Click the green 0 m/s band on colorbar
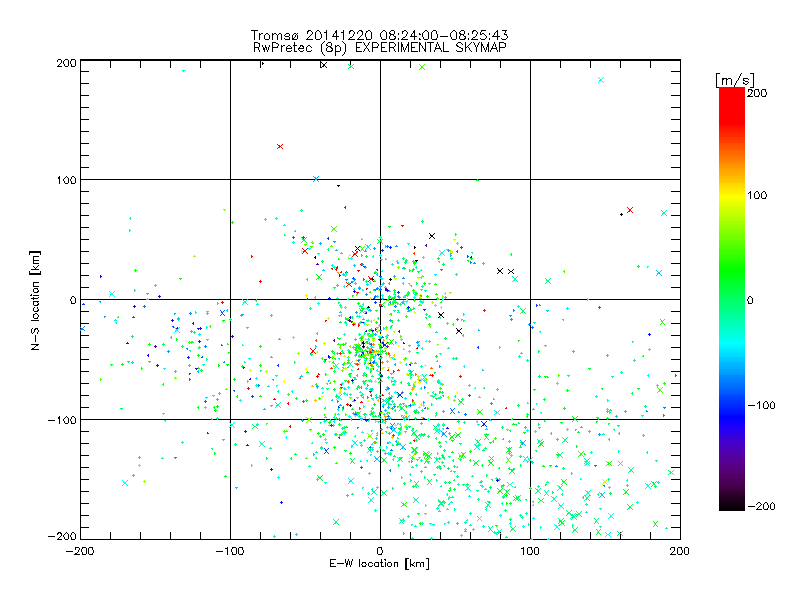Screen dimensions: 800x600 coord(732,300)
